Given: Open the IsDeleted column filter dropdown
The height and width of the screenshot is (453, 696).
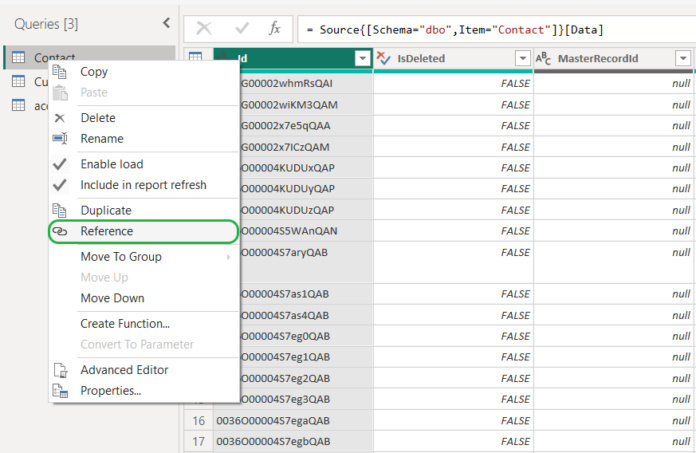Looking at the screenshot, I should coord(522,59).
